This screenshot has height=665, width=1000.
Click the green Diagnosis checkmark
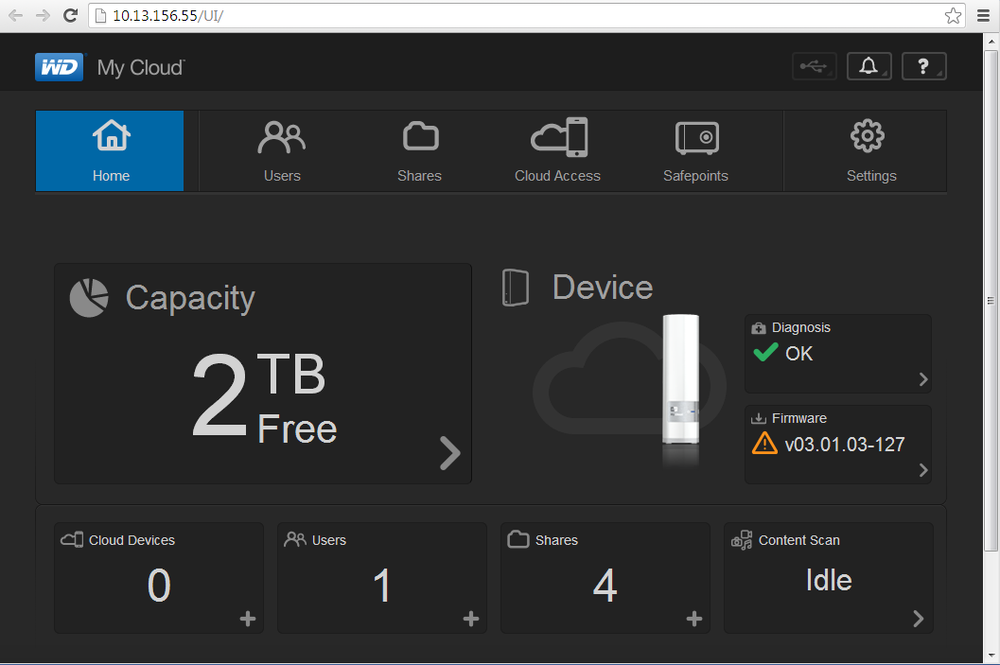(765, 352)
